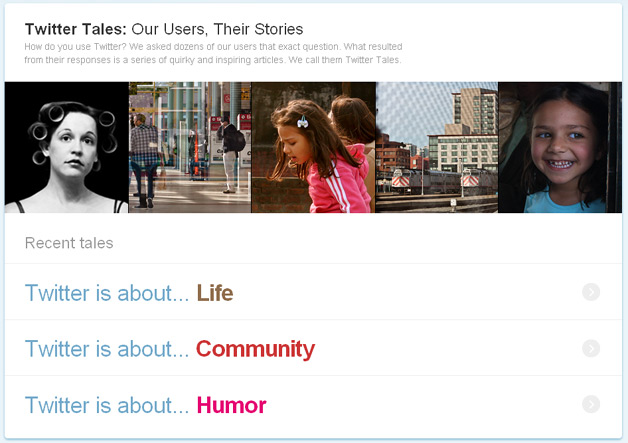This screenshot has height=443, width=628.
Task: Click 'Twitter is about...' text before Community
Action: coord(107,349)
